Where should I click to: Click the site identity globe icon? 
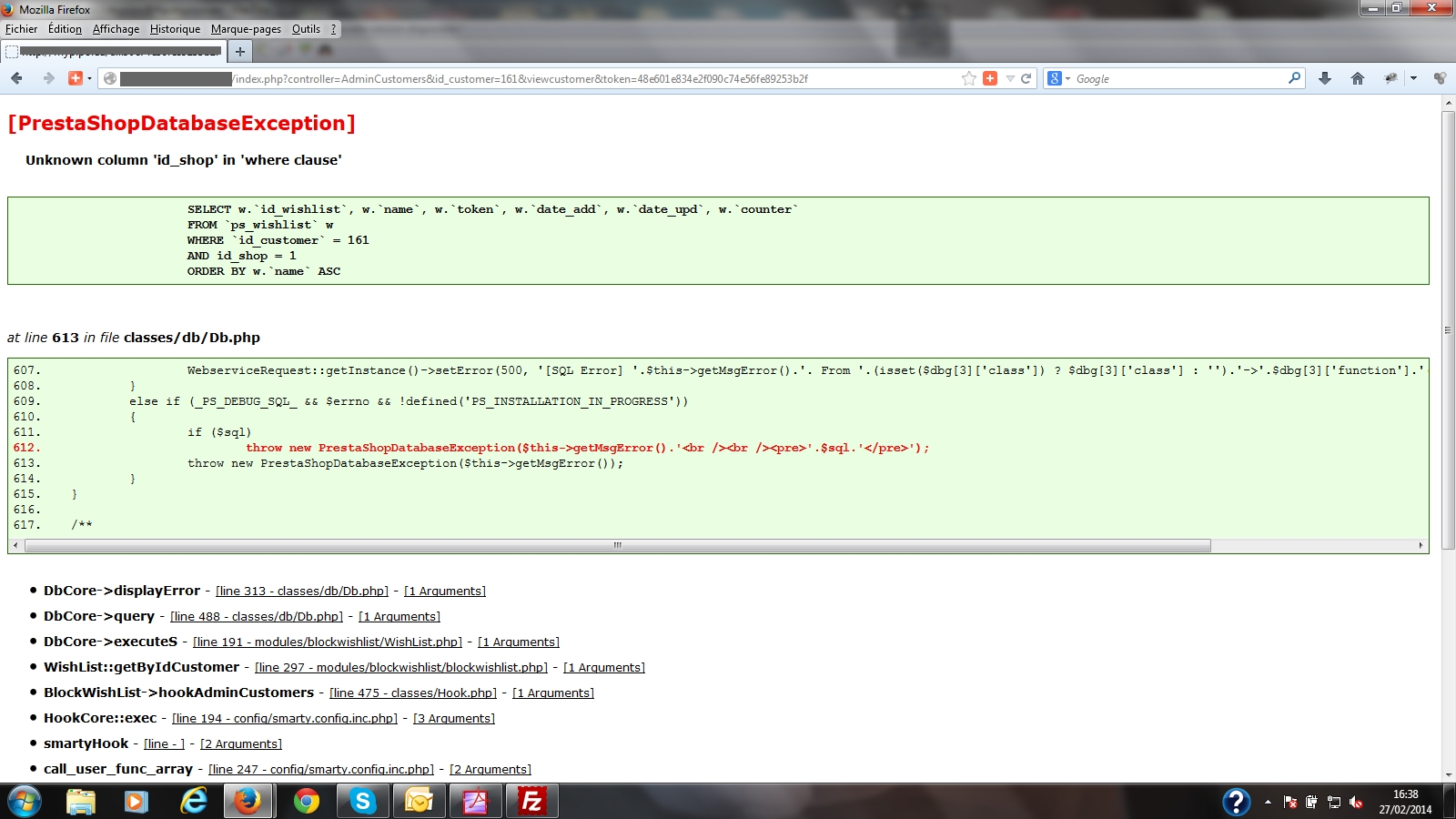[110, 78]
